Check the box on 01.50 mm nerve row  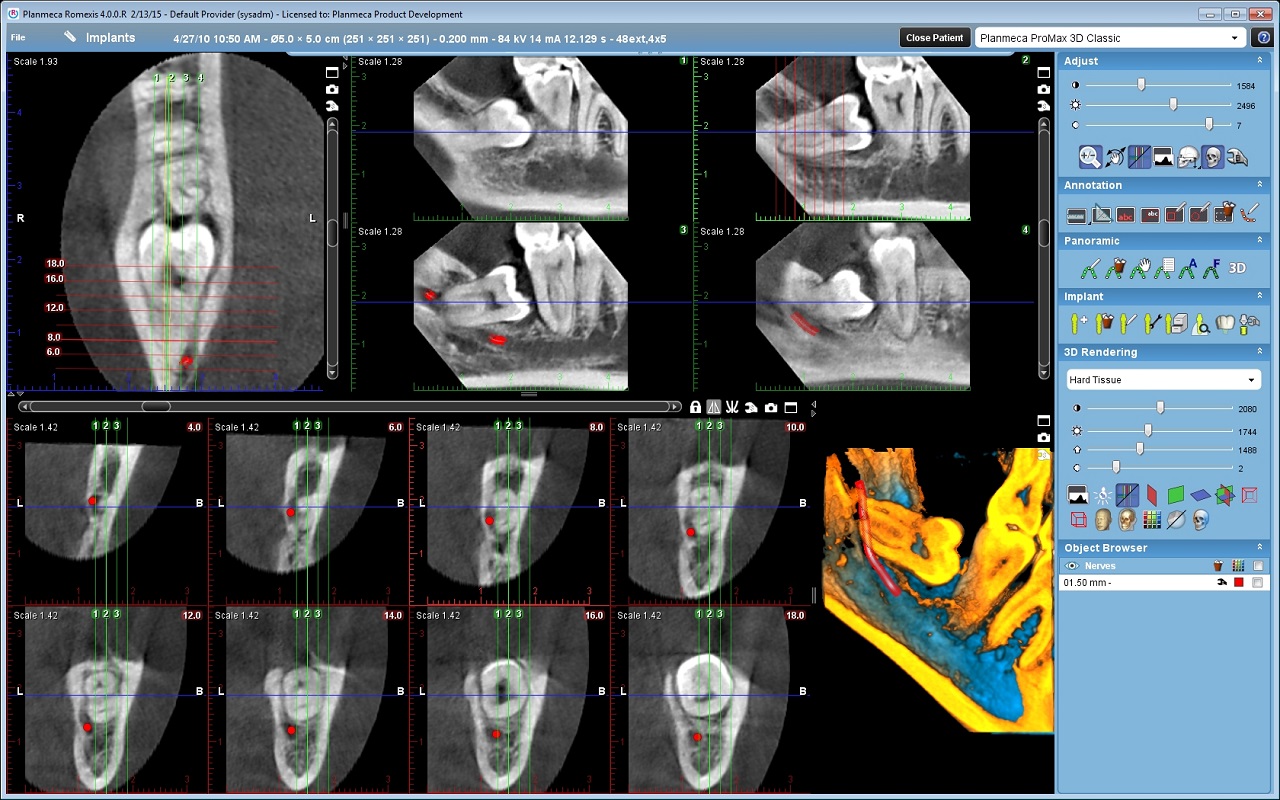click(x=1257, y=582)
